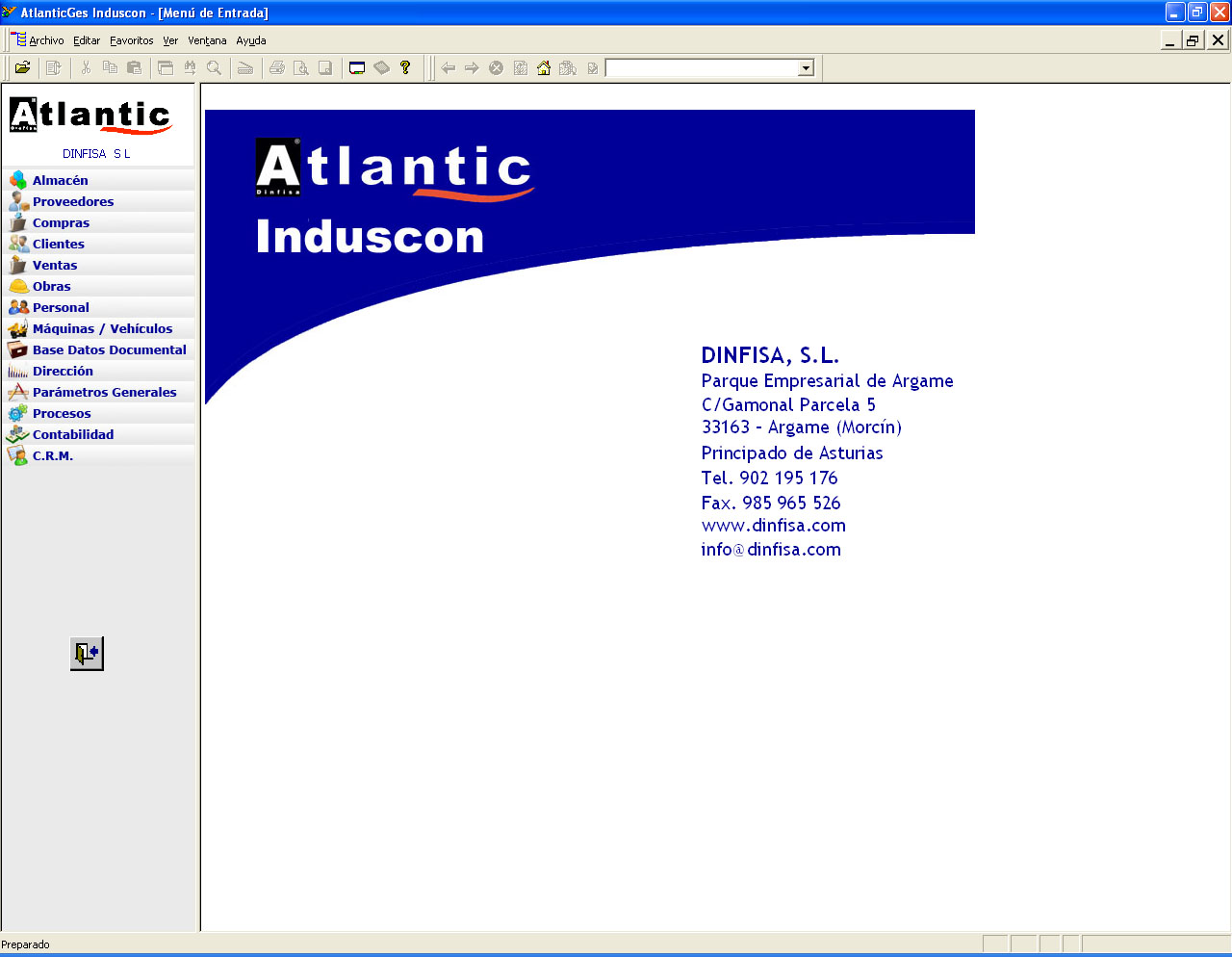The image size is (1232, 957).
Task: Open the Editar menu
Action: (x=87, y=40)
